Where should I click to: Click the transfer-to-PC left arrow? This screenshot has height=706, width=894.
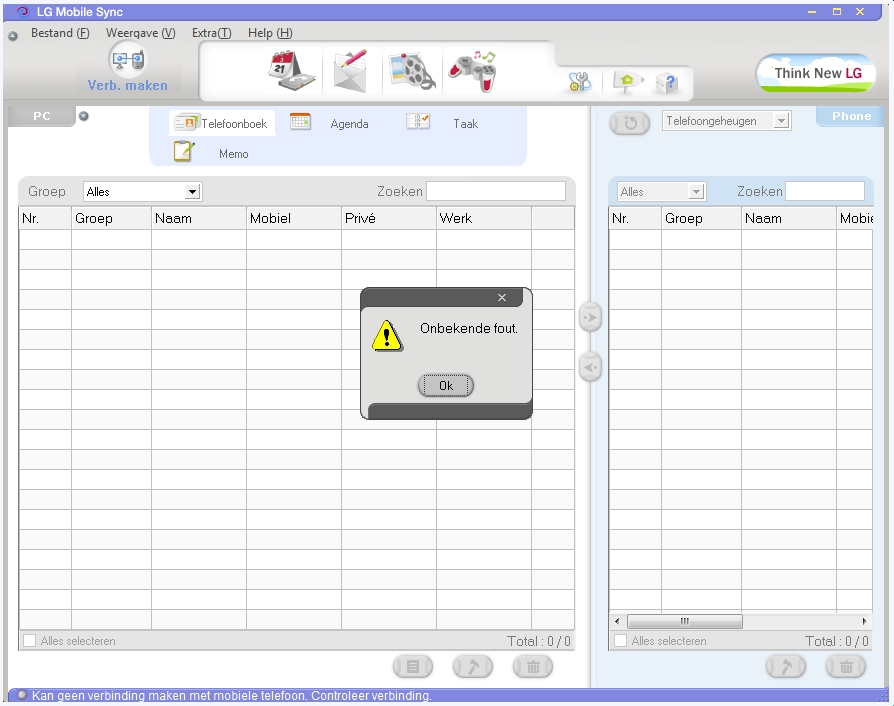590,367
